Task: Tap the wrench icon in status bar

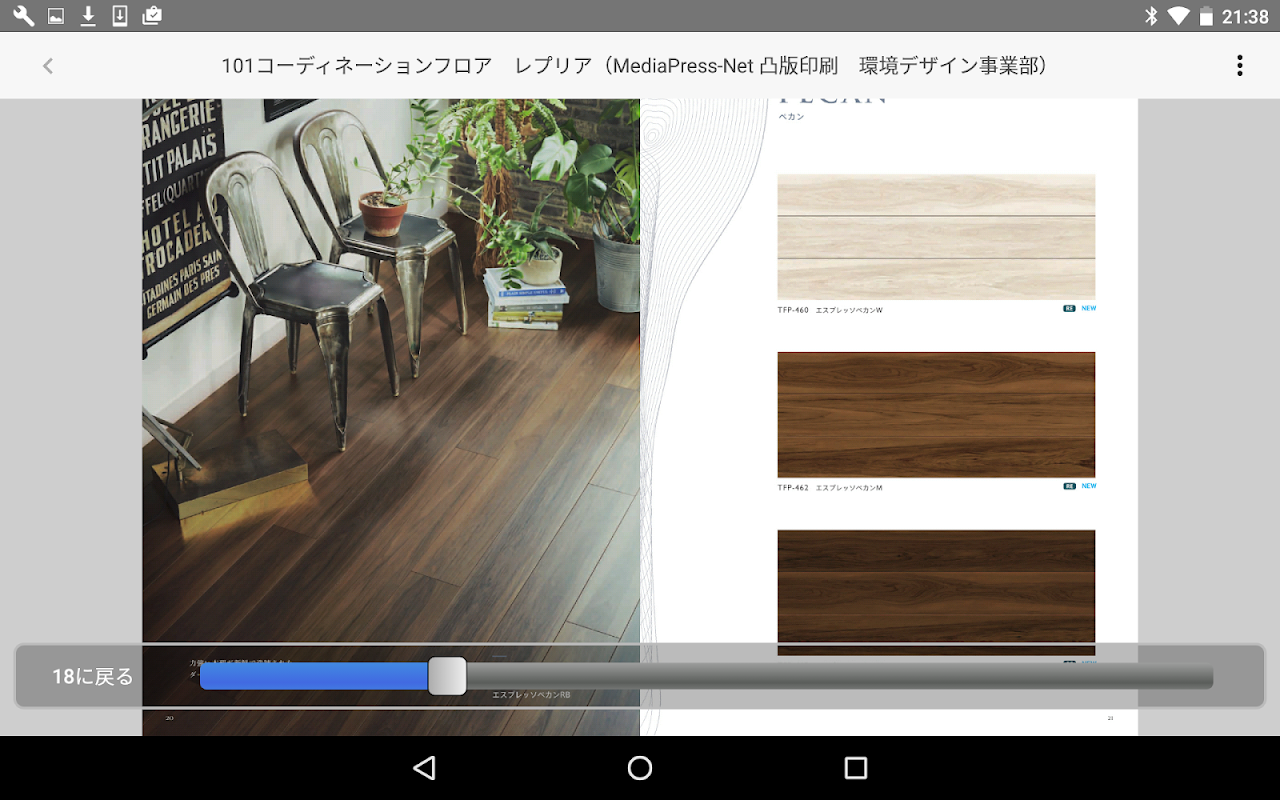Action: 23,16
